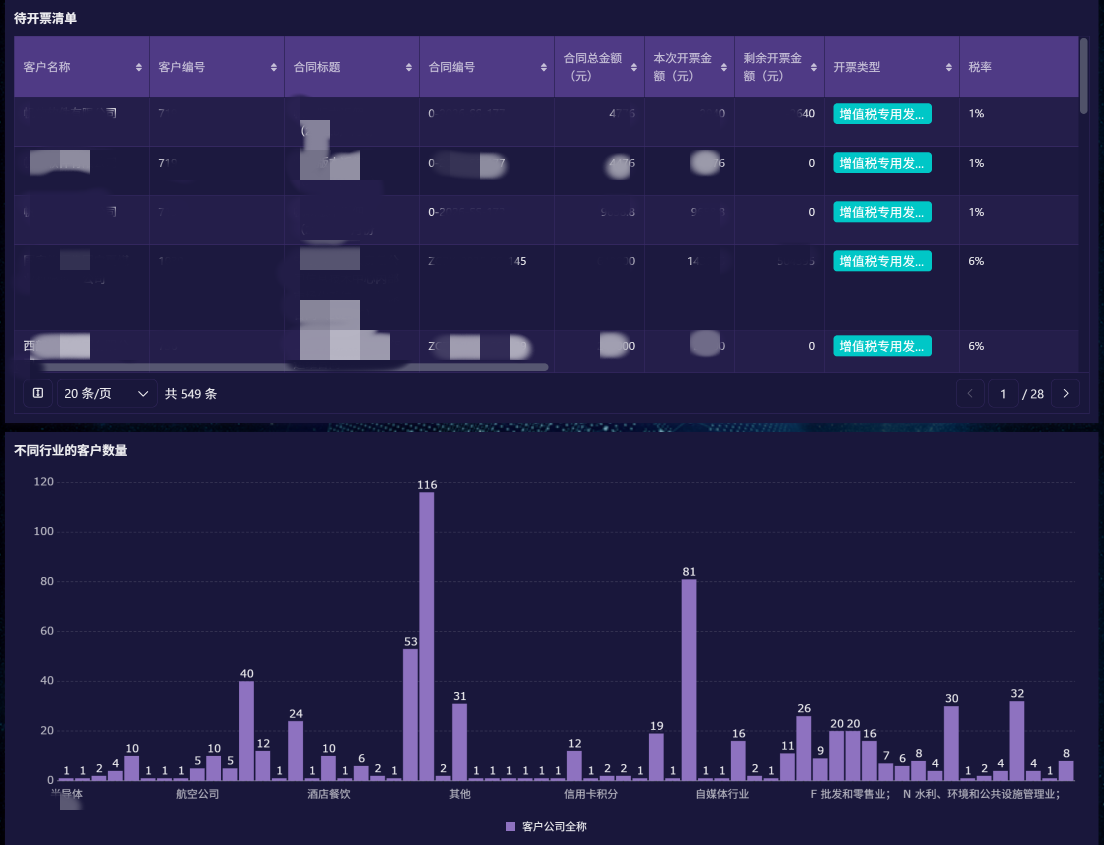The height and width of the screenshot is (845, 1104).
Task: Go to the previous table page
Action: click(x=970, y=394)
